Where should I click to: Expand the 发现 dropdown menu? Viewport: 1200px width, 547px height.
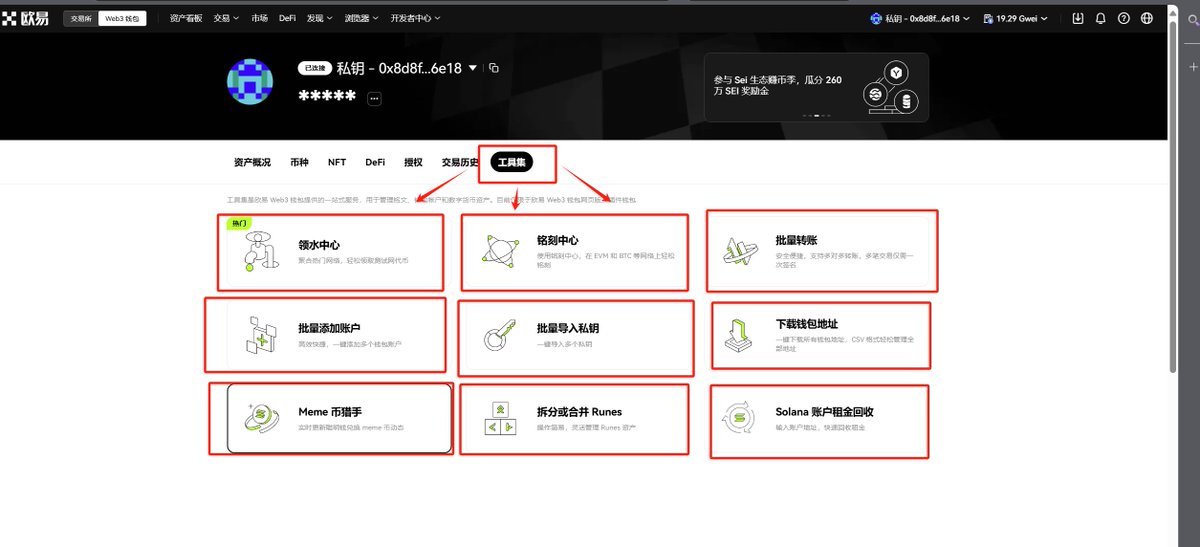tap(320, 18)
